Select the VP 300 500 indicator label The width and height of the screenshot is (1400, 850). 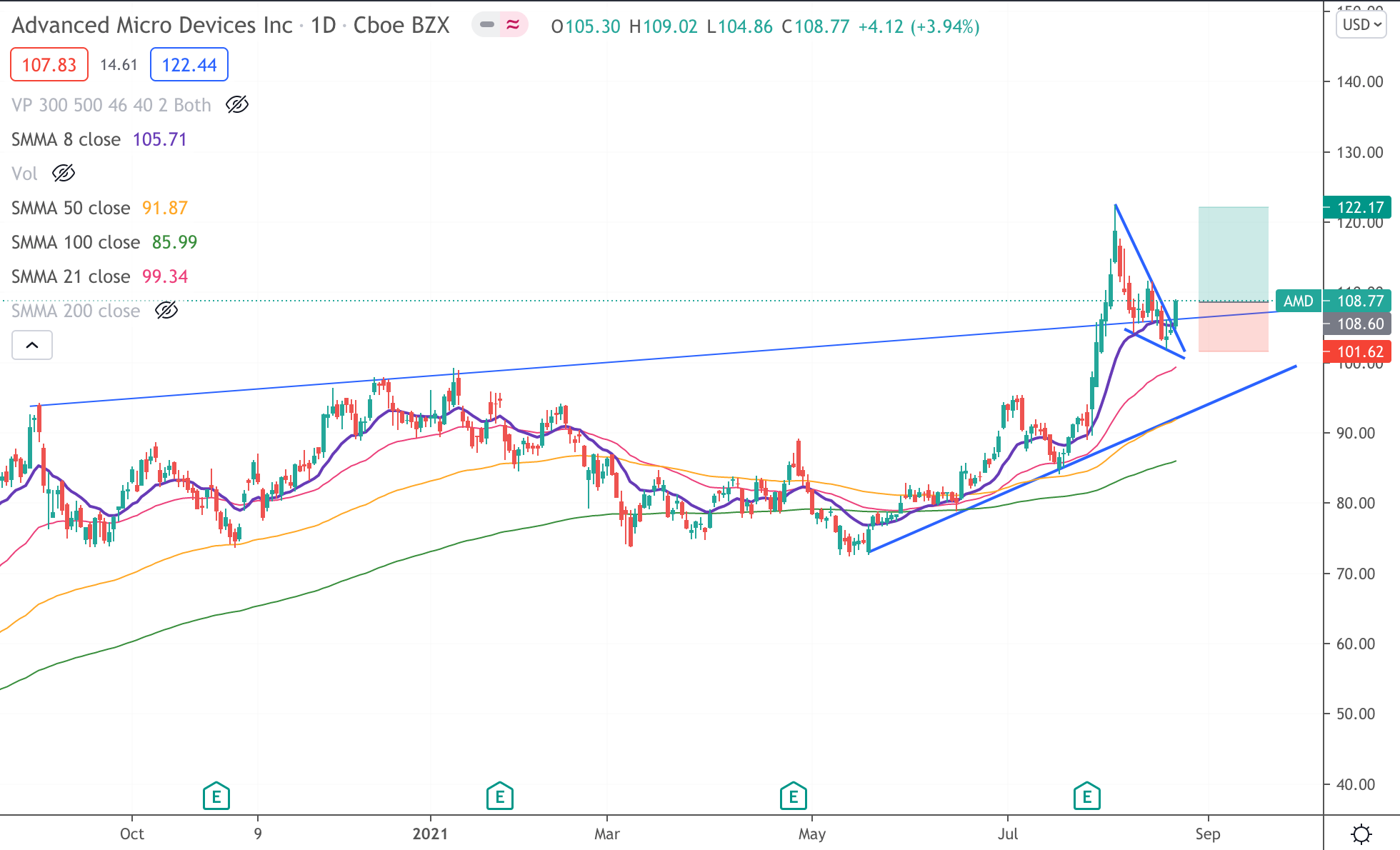(111, 105)
